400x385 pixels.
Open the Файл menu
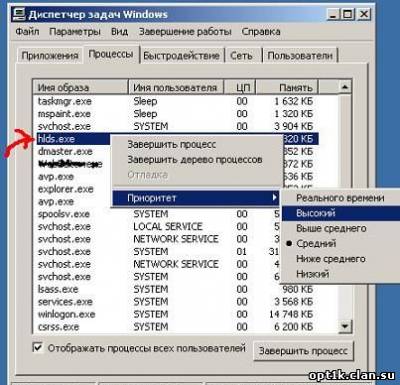(x=27, y=32)
